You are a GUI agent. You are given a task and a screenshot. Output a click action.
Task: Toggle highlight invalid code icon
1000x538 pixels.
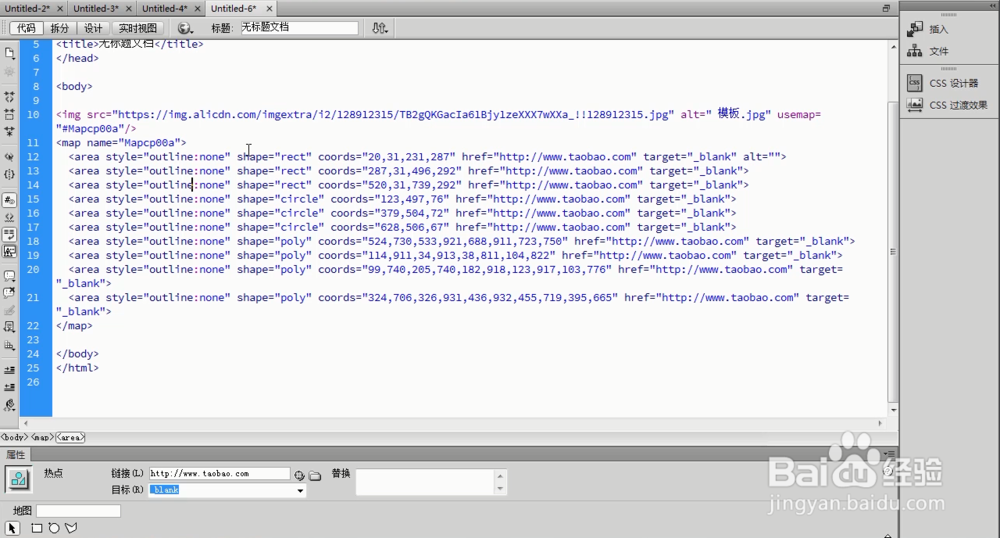[10, 217]
